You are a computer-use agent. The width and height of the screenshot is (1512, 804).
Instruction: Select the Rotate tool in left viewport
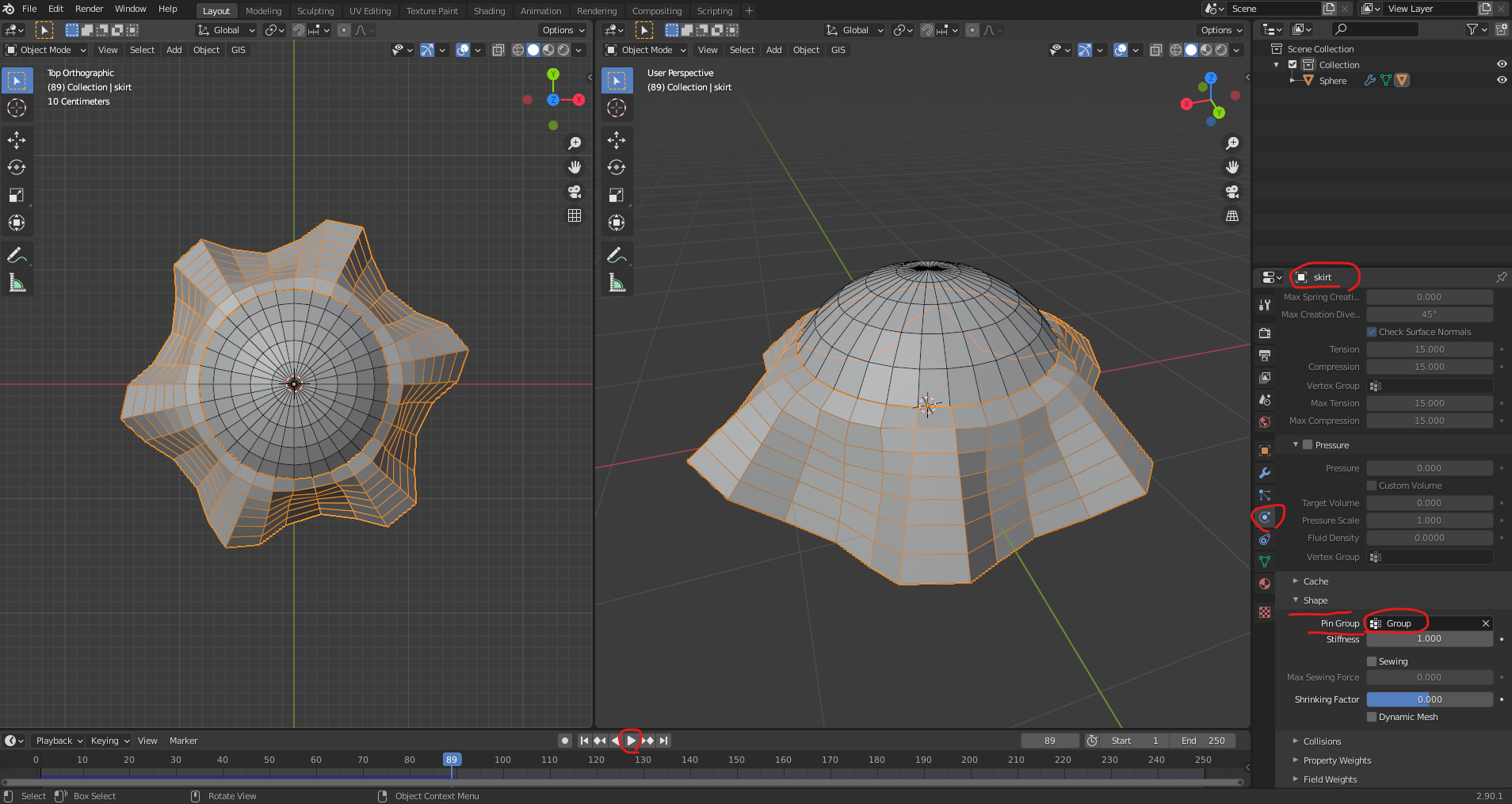[x=17, y=167]
